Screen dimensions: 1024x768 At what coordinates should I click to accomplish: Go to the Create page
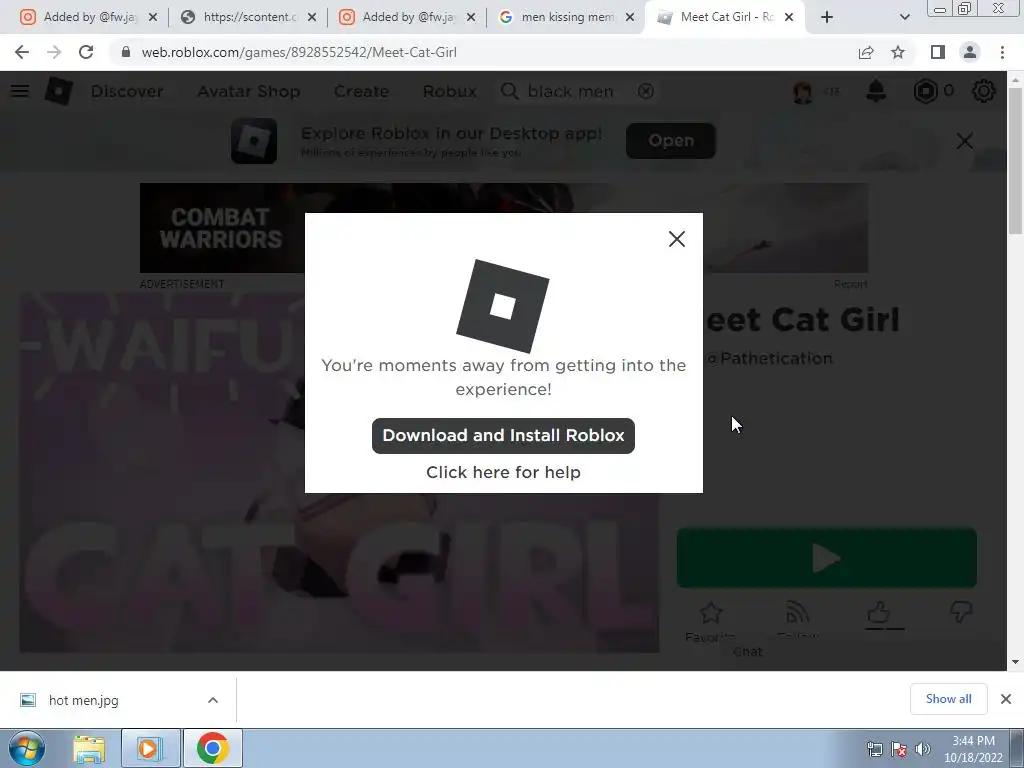pos(361,91)
